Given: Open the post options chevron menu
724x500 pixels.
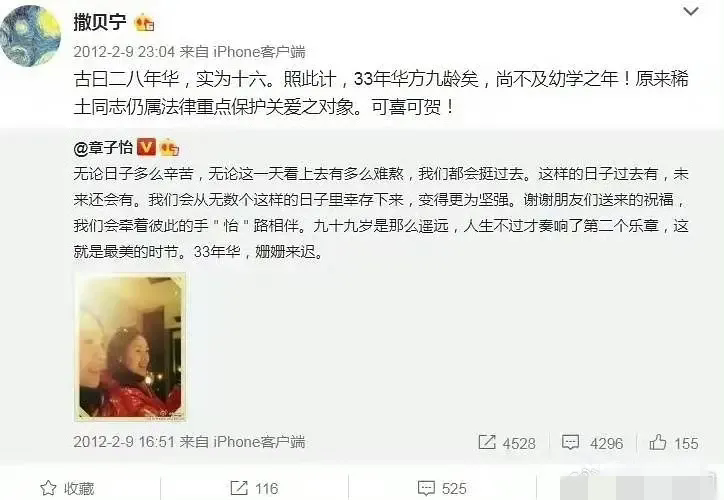Looking at the screenshot, I should pos(691,11).
